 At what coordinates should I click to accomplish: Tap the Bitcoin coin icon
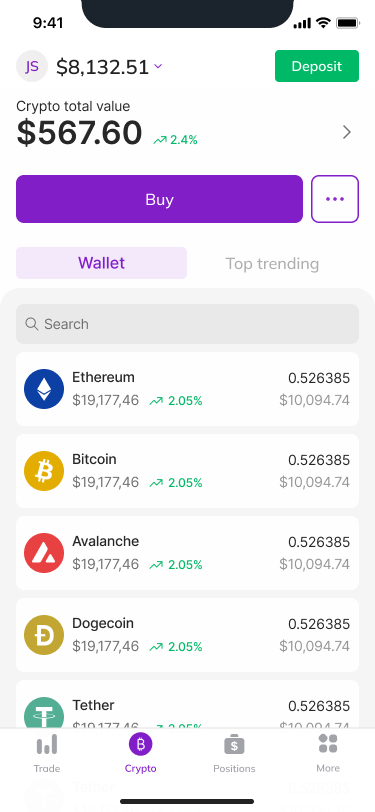pos(44,471)
